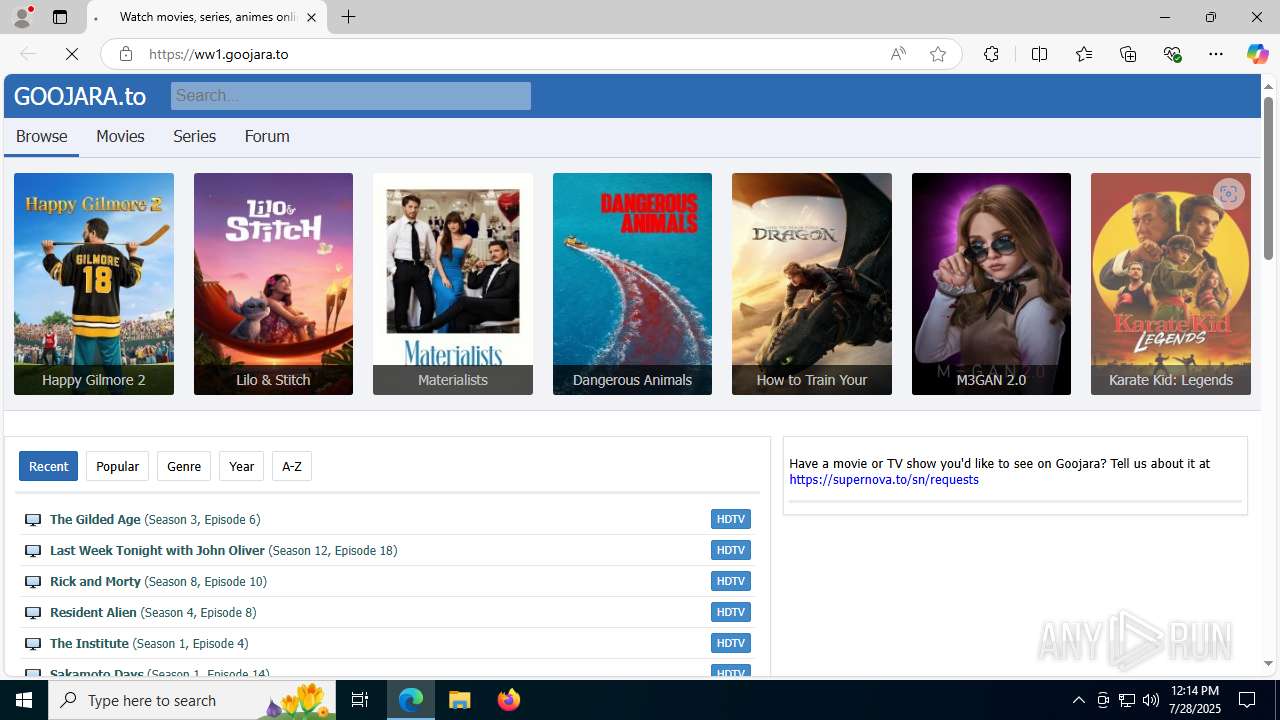Open the Favorites list icon
Image resolution: width=1280 pixels, height=720 pixels.
pyautogui.click(x=1084, y=54)
